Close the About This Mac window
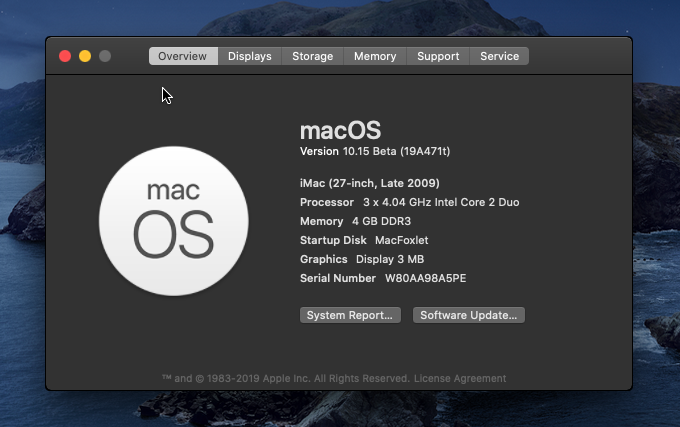The image size is (680, 427). point(65,56)
